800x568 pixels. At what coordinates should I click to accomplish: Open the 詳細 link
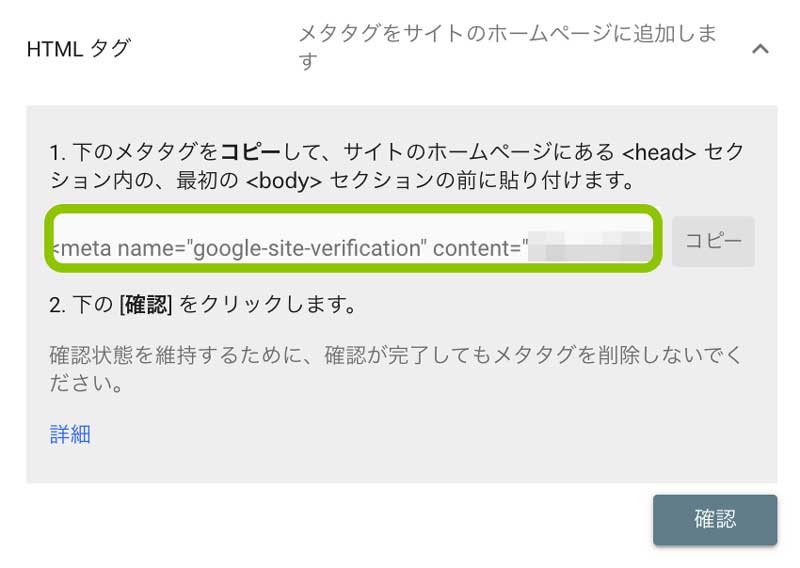70,434
